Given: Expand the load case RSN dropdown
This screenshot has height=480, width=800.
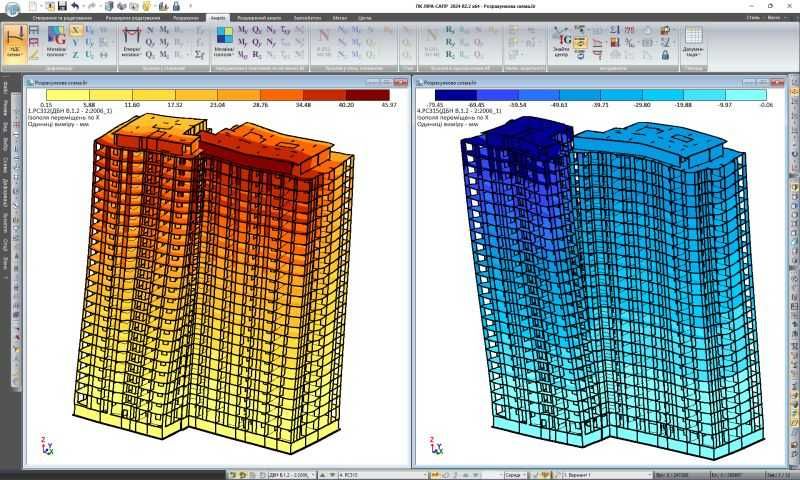Looking at the screenshot, I should tap(383, 475).
